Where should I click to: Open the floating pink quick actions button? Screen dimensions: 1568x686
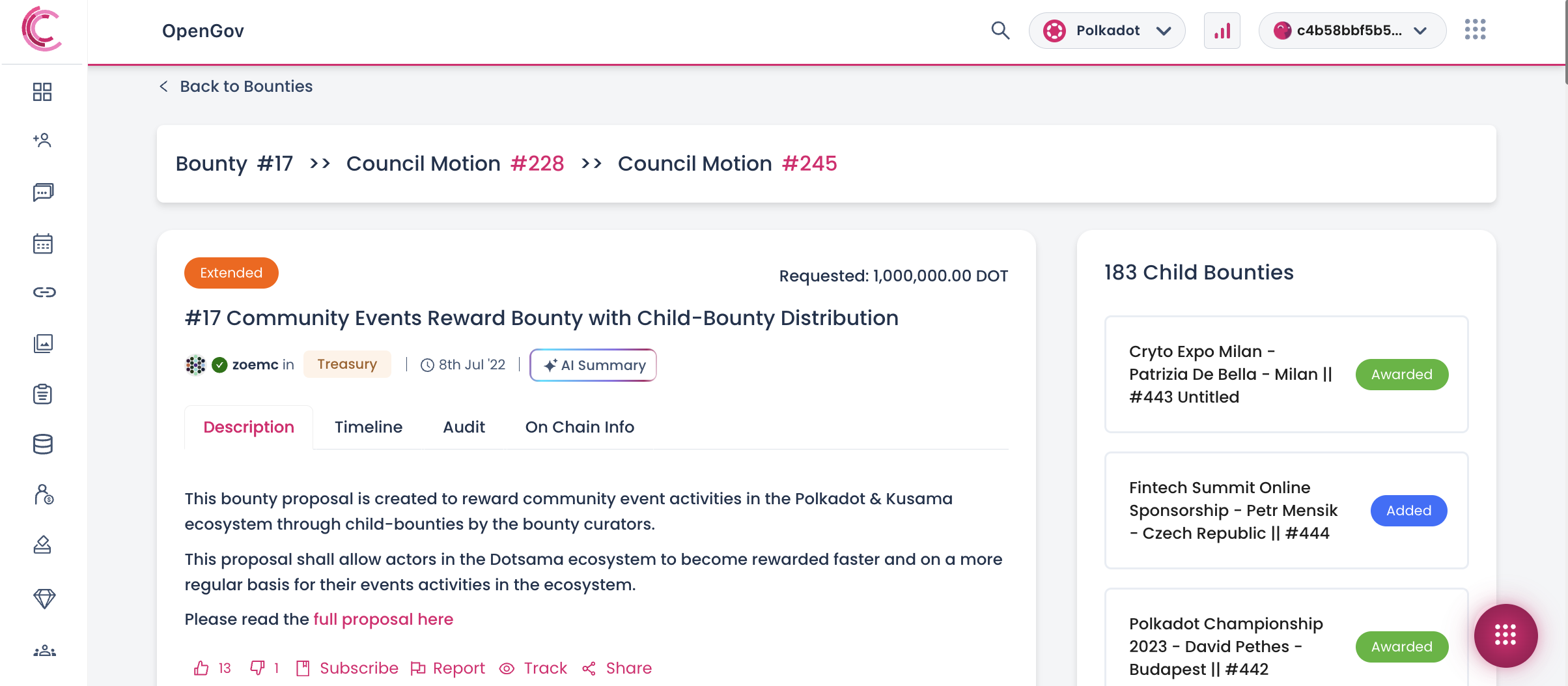[1505, 635]
